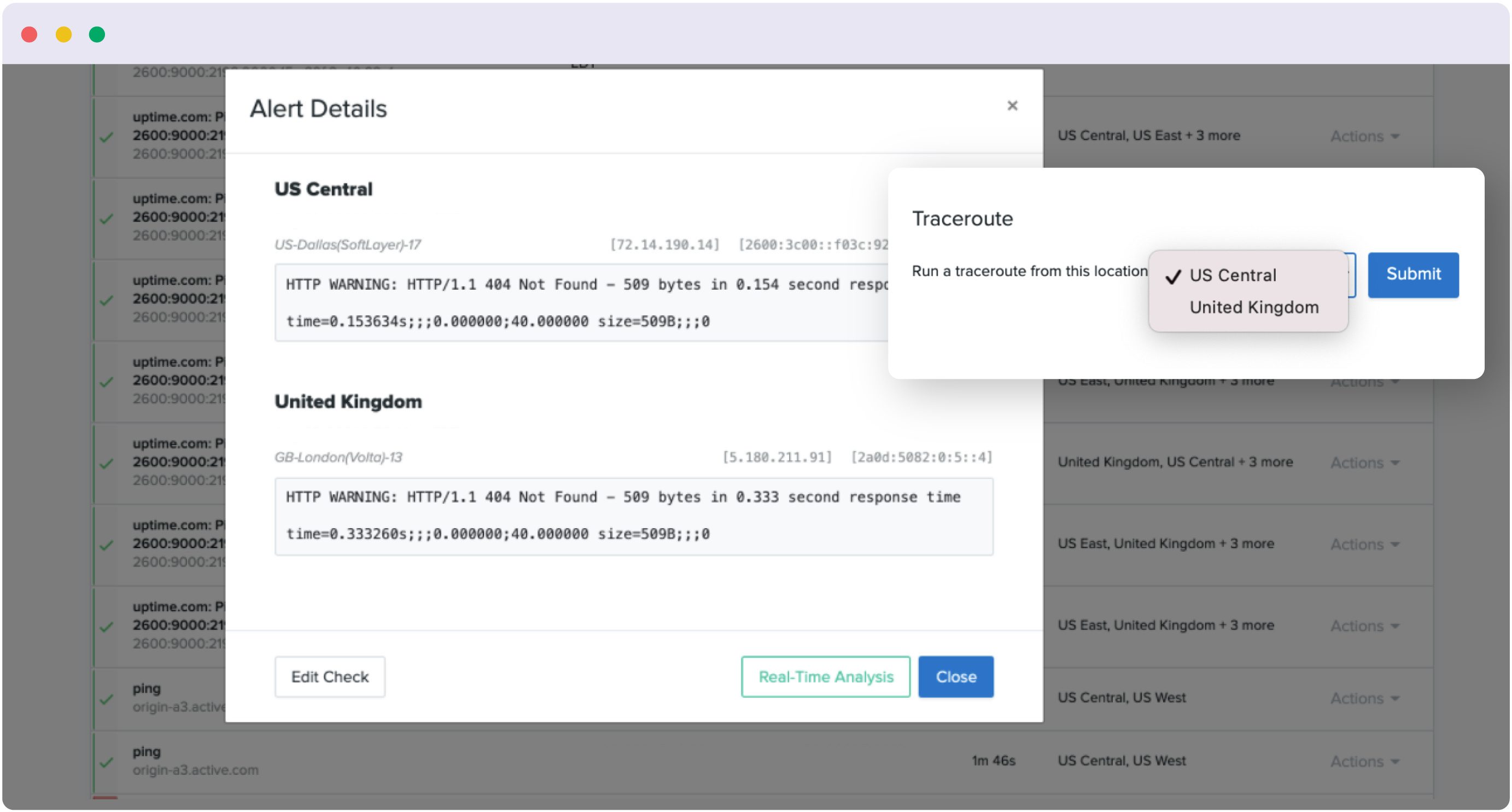Click the 1m 46s duration value
The width and height of the screenshot is (1512, 812).
point(993,761)
